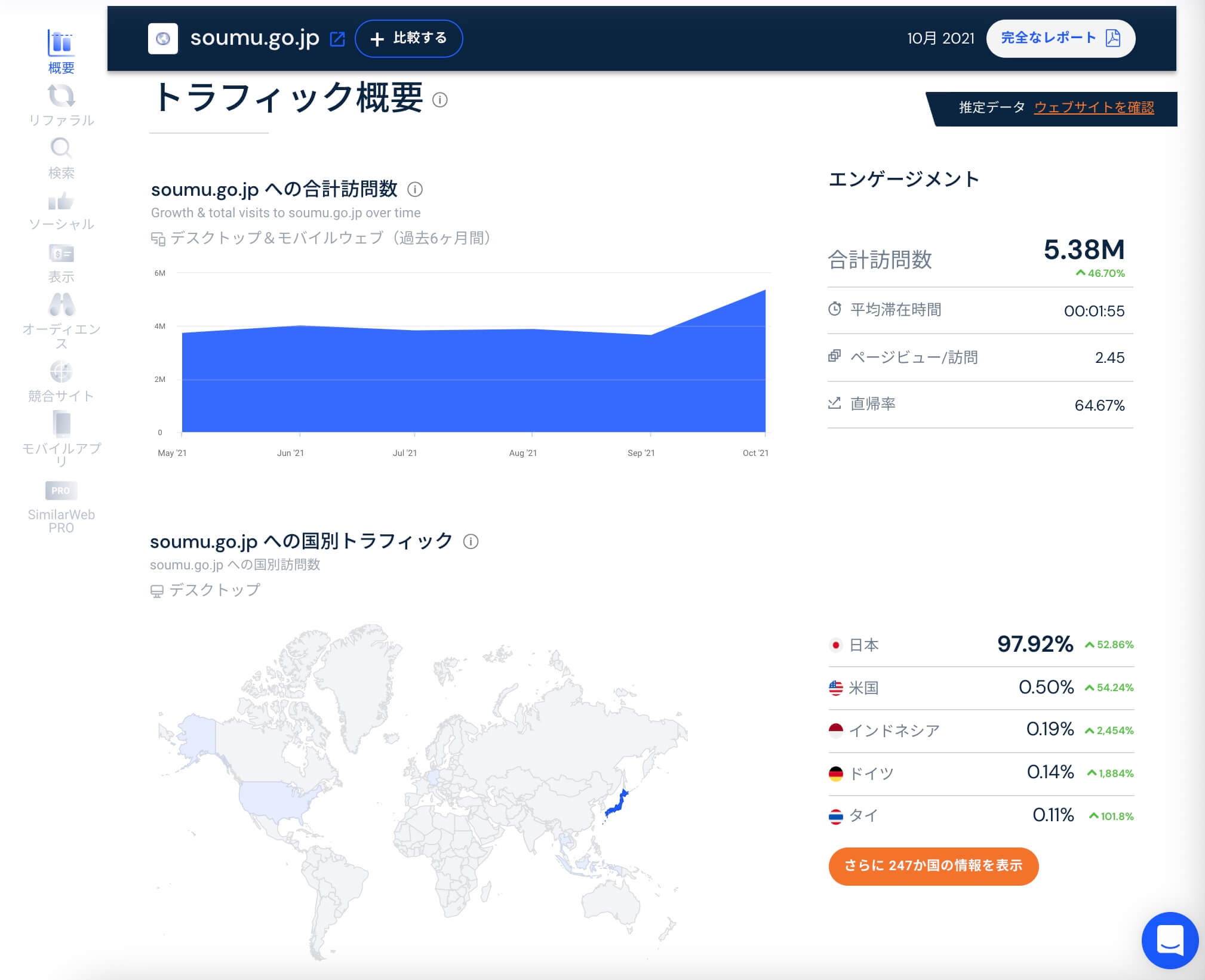
Task: Select the オーディエンス binoculars icon
Action: click(x=61, y=304)
